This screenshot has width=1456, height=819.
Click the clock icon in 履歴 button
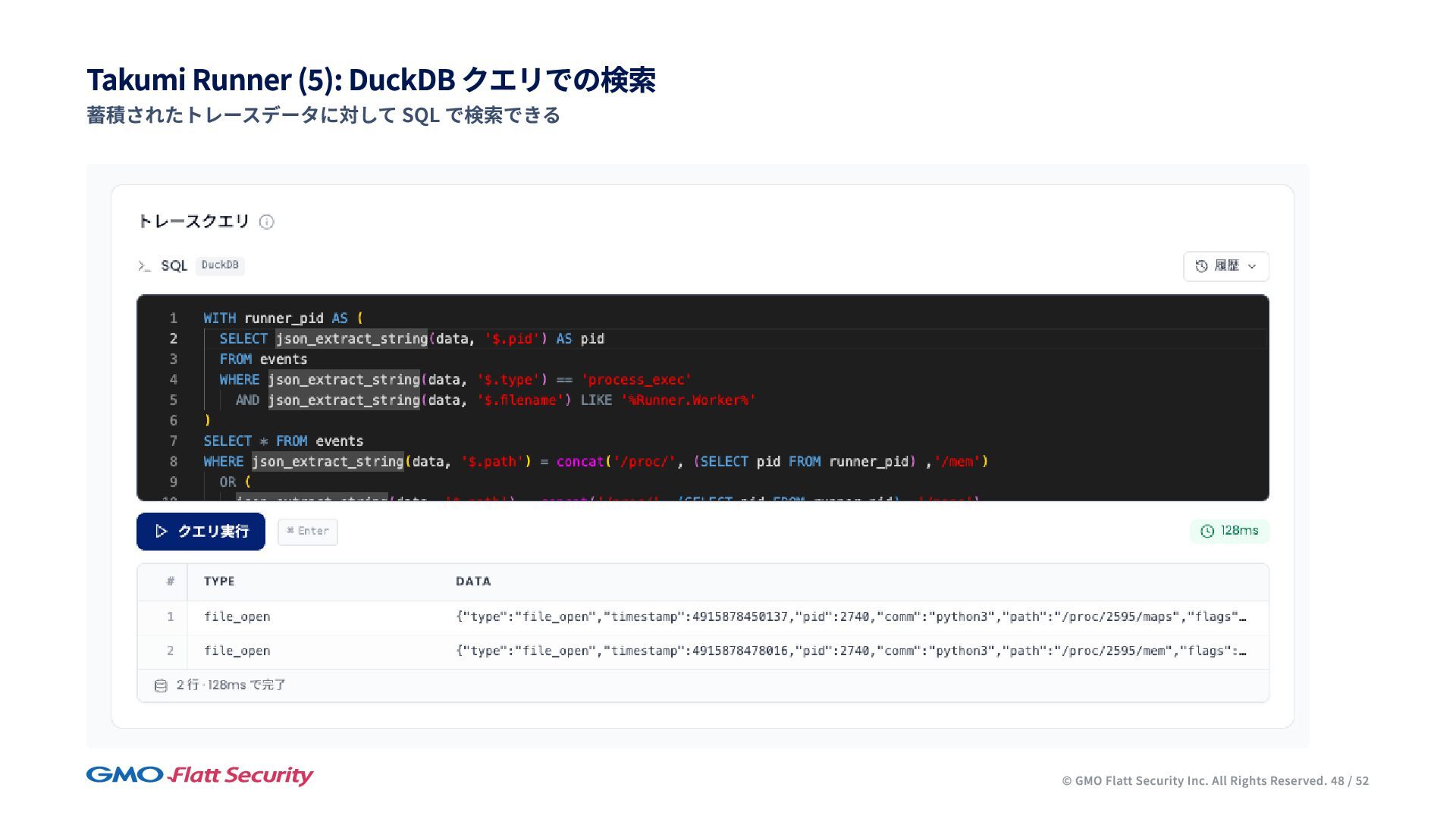tap(1201, 266)
